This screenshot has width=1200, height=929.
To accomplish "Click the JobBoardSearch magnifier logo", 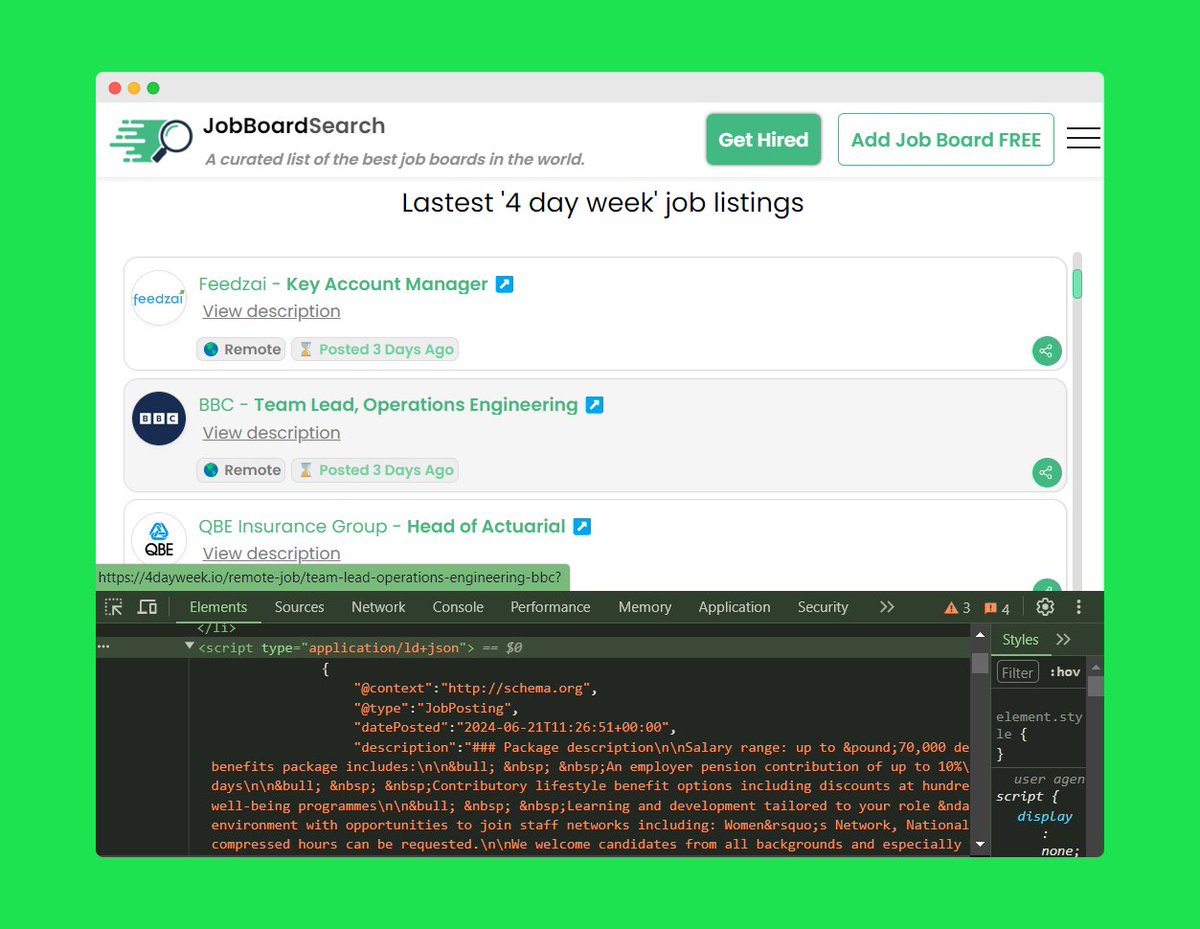I will click(151, 140).
